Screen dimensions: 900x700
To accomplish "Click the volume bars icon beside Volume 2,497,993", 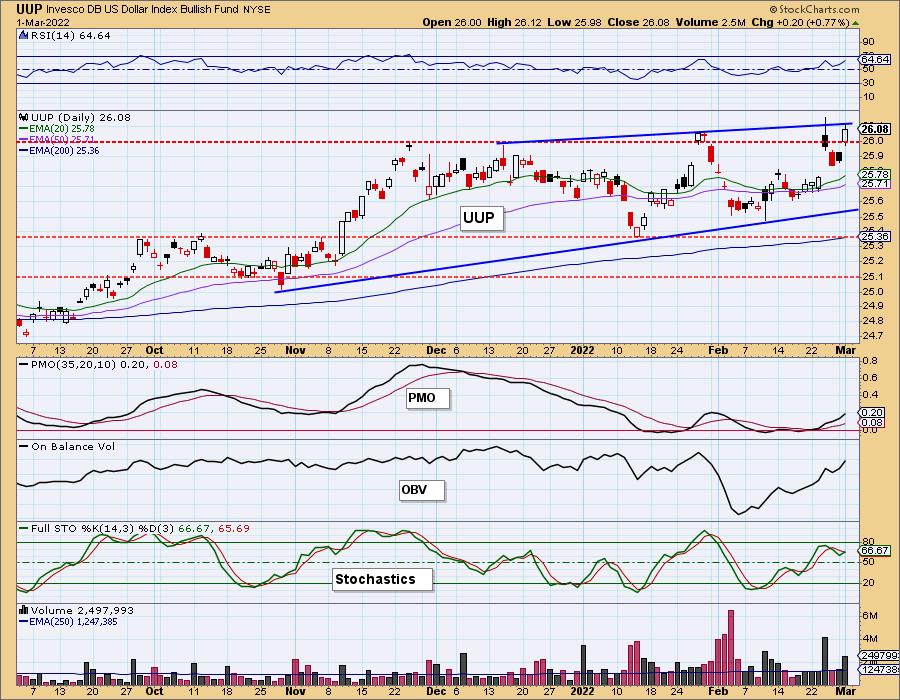I will [24, 610].
